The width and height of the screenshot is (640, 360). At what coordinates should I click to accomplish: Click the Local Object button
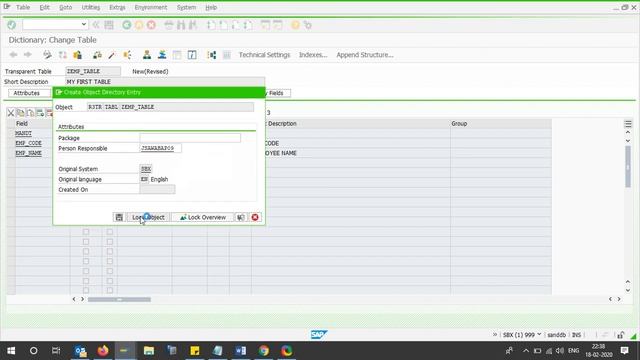tap(148, 217)
